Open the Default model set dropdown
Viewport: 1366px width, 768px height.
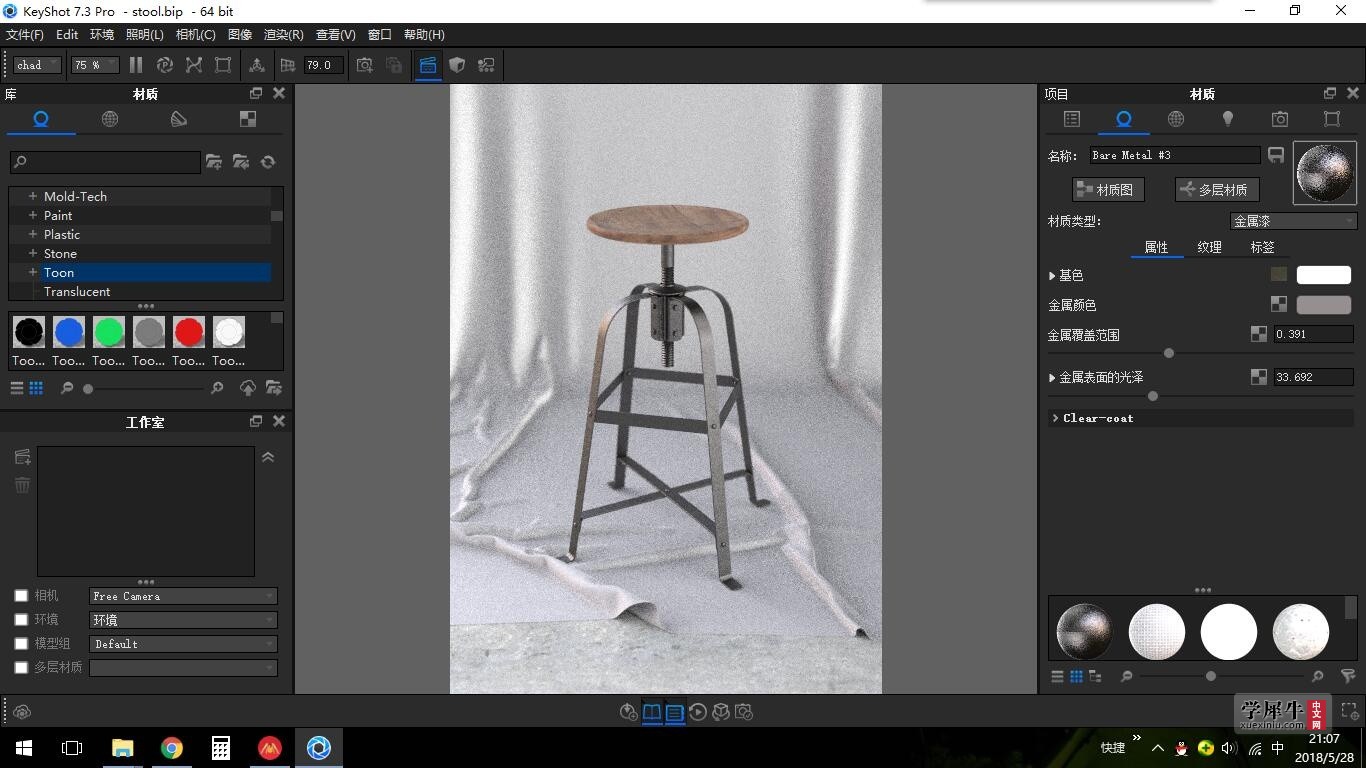[x=183, y=644]
